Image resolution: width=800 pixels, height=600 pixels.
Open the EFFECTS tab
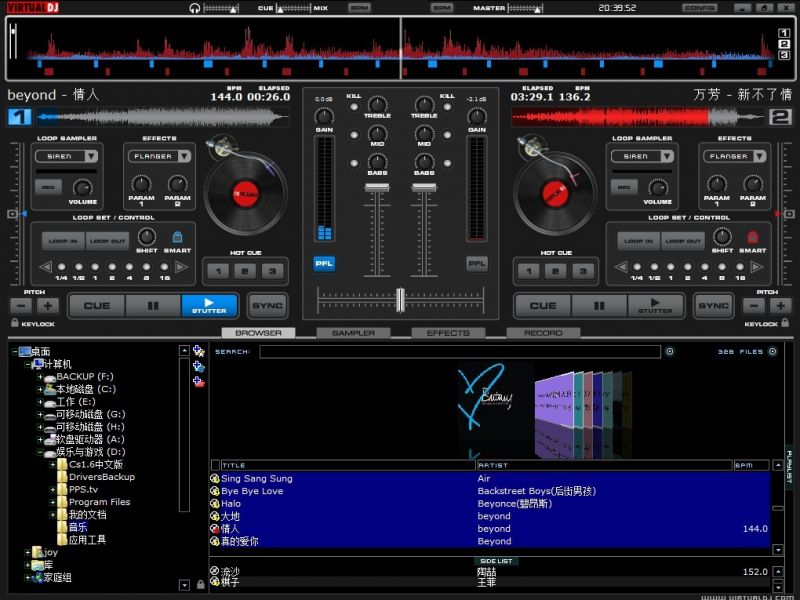point(447,333)
